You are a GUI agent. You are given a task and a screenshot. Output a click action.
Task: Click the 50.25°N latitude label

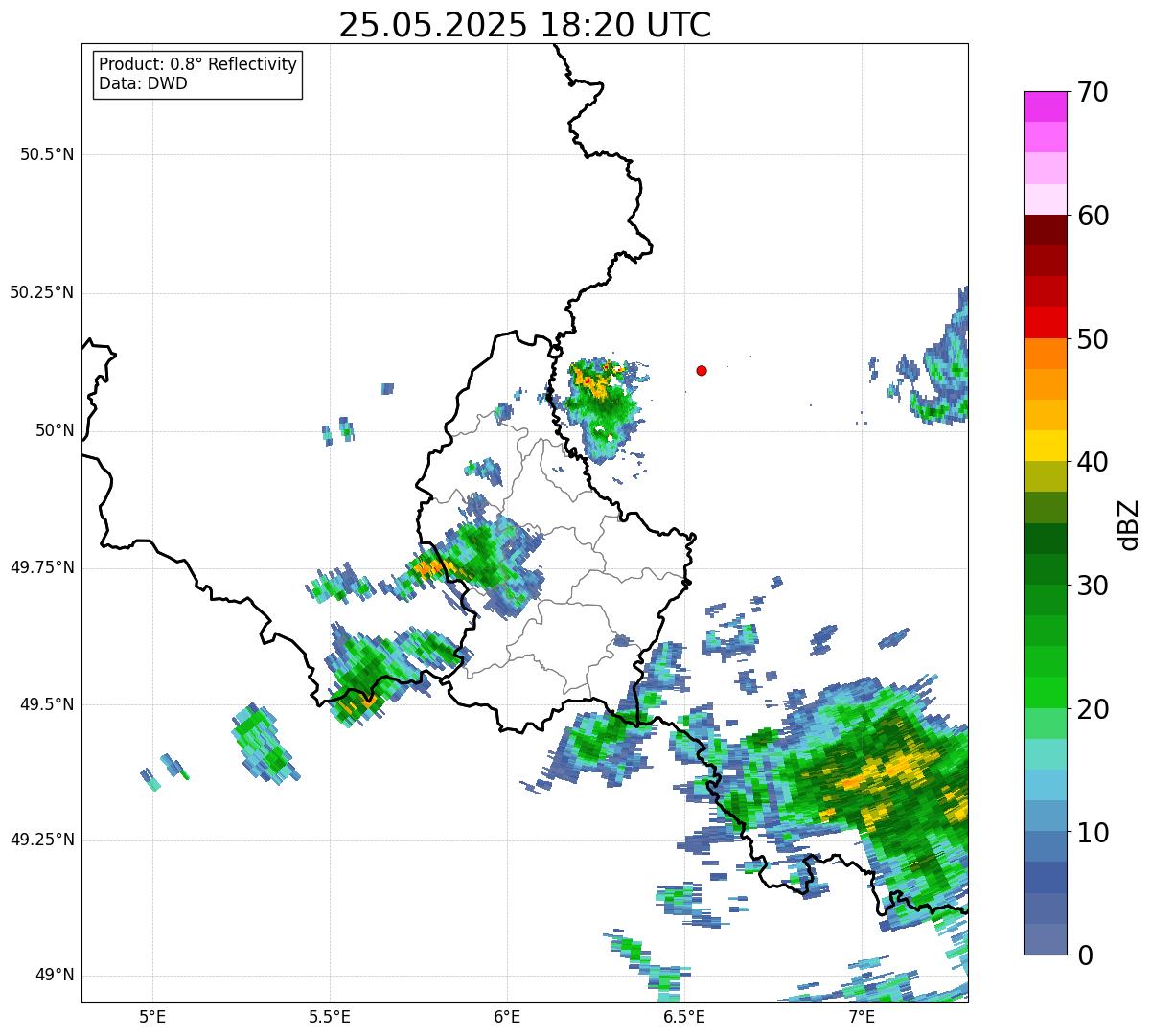tap(42, 292)
